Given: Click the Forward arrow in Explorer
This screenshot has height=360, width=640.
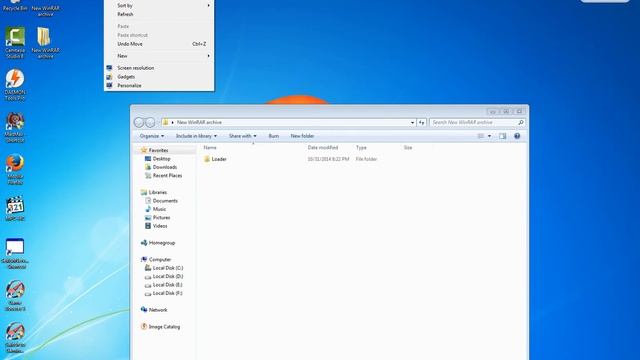Looking at the screenshot, I should (150, 122).
